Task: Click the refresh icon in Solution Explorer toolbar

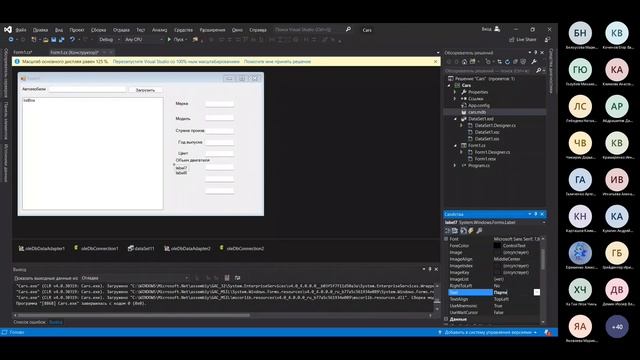Action: click(507, 62)
